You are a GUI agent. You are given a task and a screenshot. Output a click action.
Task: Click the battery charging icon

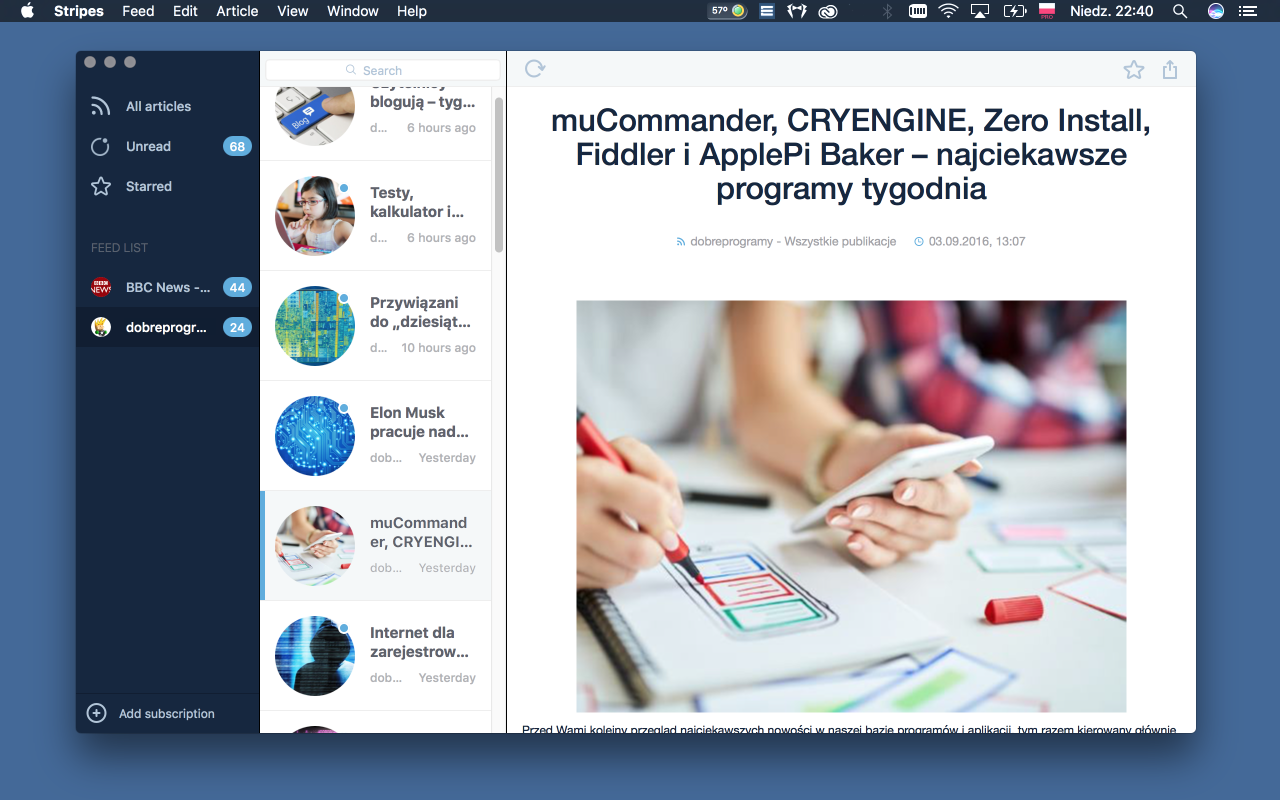click(1014, 11)
